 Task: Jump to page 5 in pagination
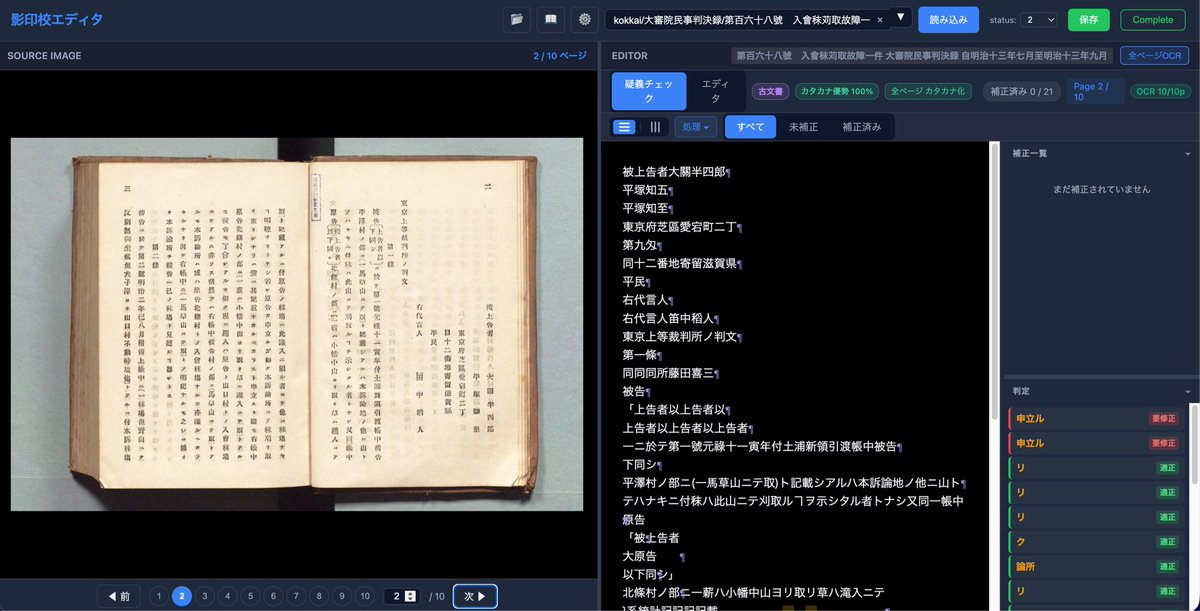[x=250, y=596]
